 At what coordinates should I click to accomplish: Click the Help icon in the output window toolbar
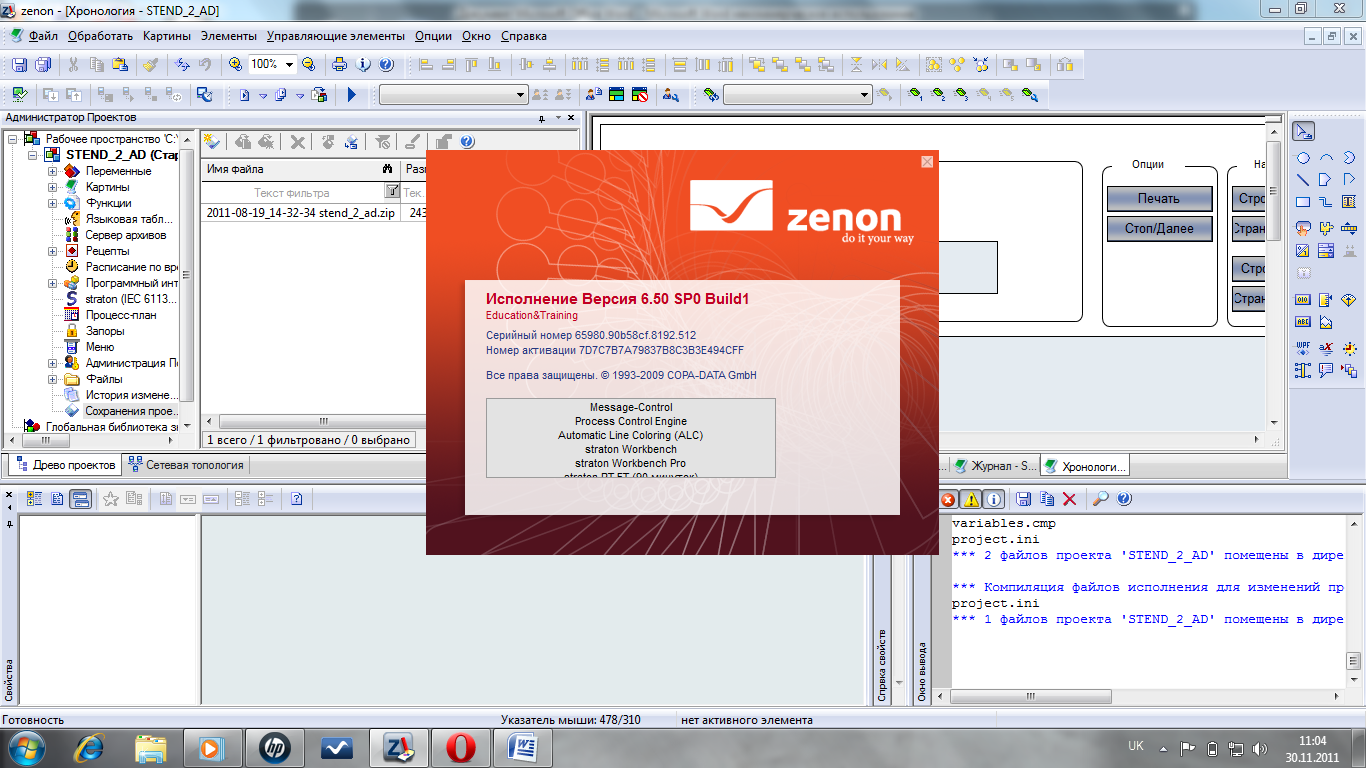[x=1124, y=499]
